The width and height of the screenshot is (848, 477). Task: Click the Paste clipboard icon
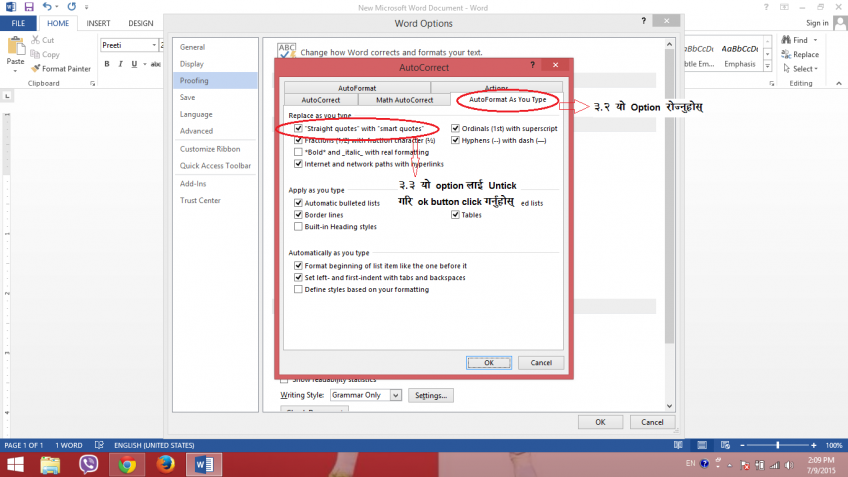click(15, 47)
